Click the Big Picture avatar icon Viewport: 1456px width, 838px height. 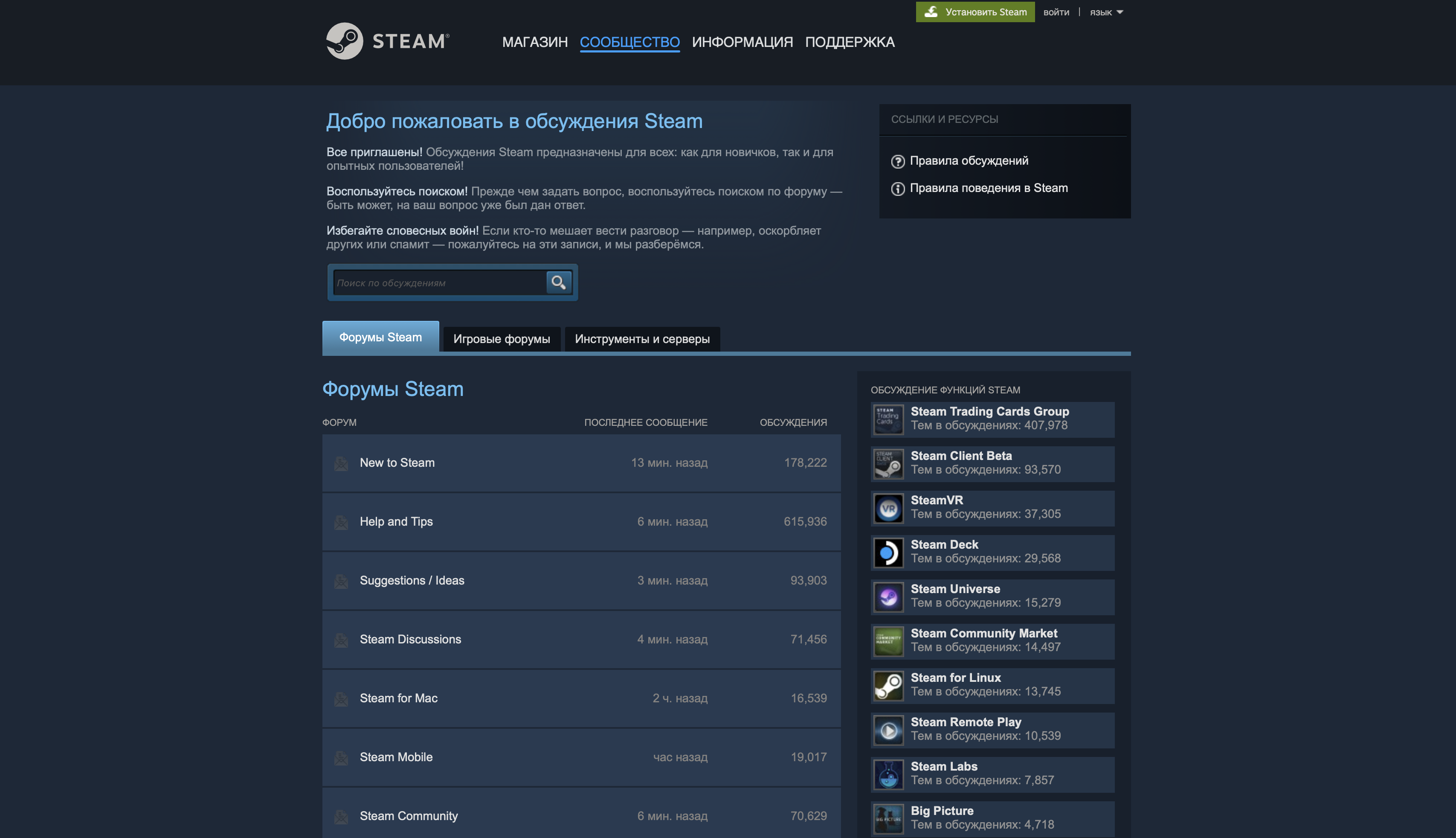[x=888, y=818]
